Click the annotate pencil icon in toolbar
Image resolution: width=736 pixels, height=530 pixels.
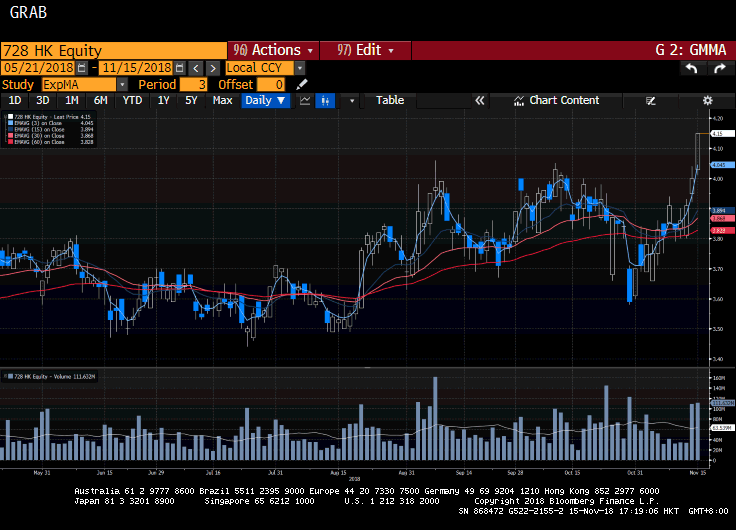(651, 100)
